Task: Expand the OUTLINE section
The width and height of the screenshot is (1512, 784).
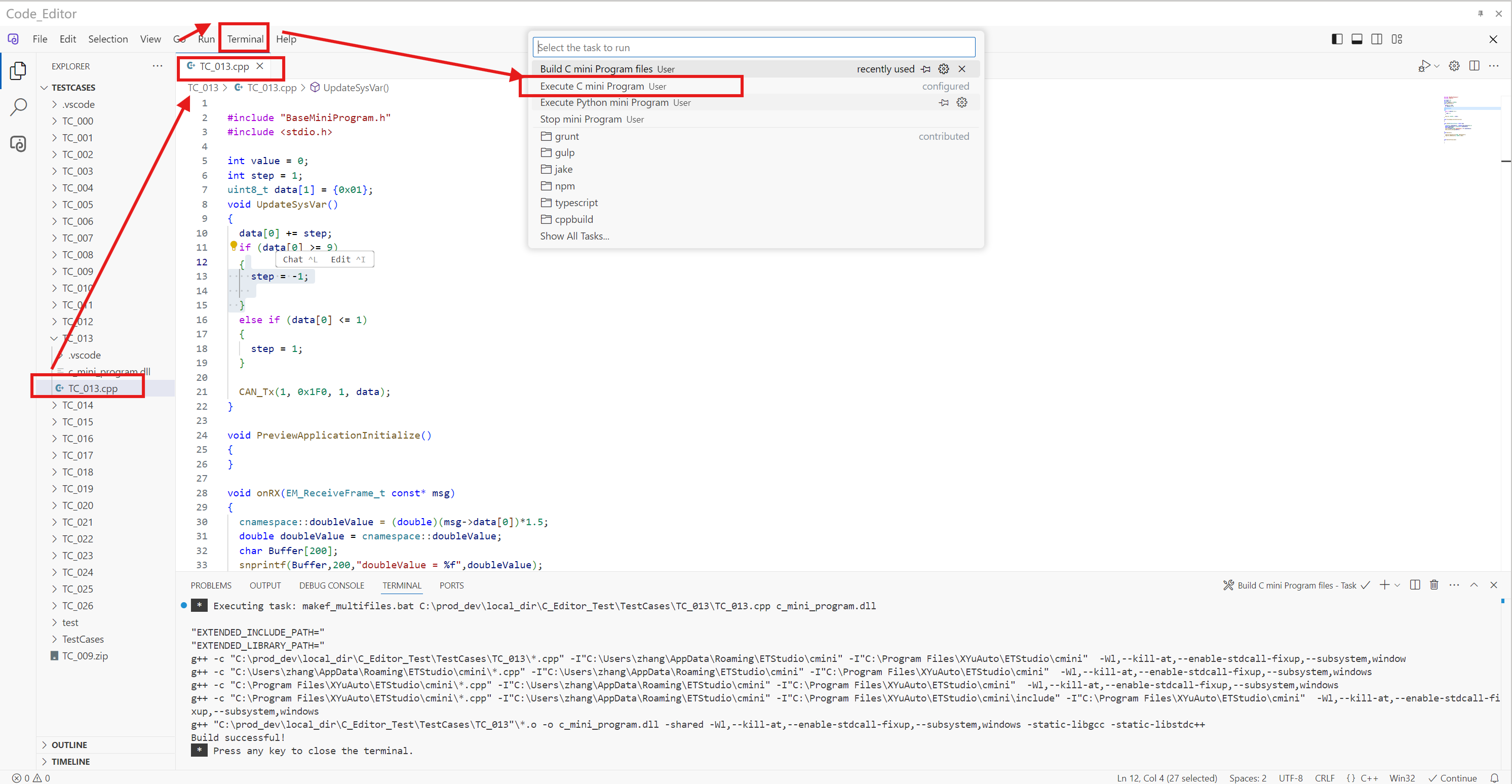Action: coord(69,744)
